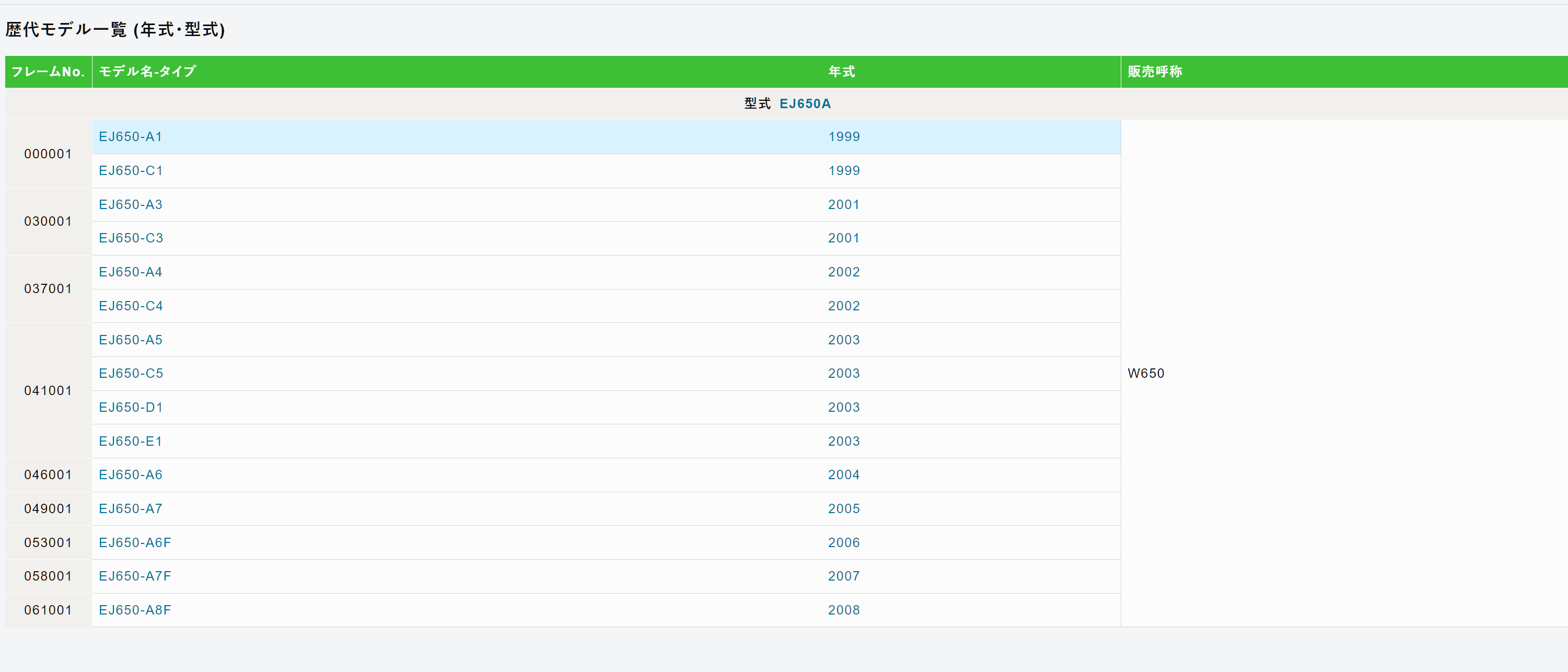This screenshot has height=672, width=1568.
Task: Open the EJ650-C1 model link
Action: [131, 171]
